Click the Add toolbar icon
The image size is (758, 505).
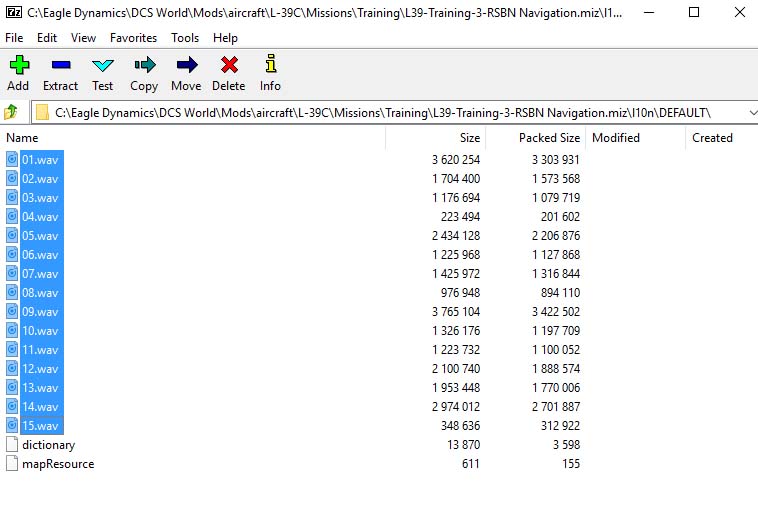click(x=19, y=65)
